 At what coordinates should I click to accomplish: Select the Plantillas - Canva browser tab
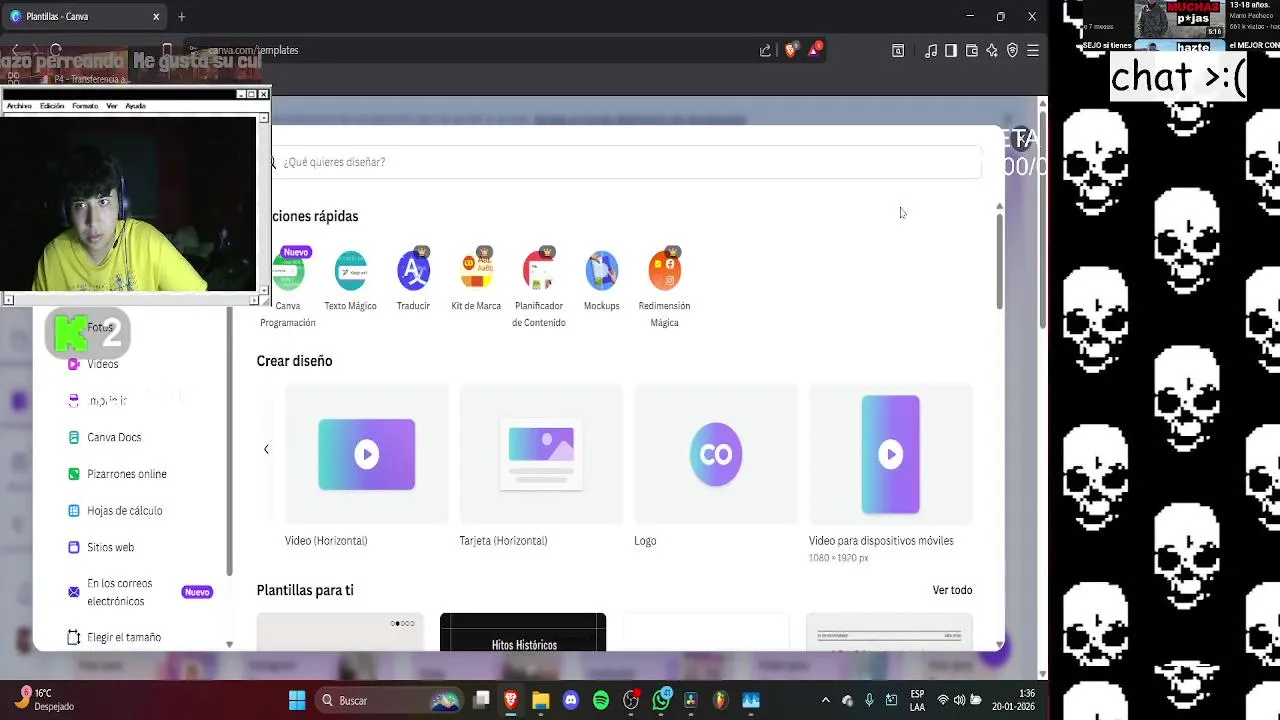click(85, 17)
